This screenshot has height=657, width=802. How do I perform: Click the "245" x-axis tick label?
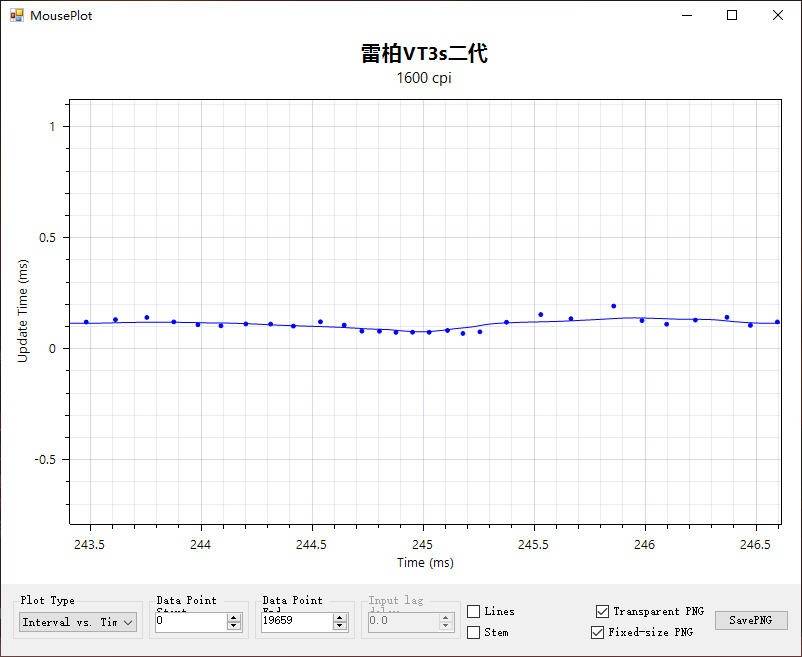[x=422, y=545]
